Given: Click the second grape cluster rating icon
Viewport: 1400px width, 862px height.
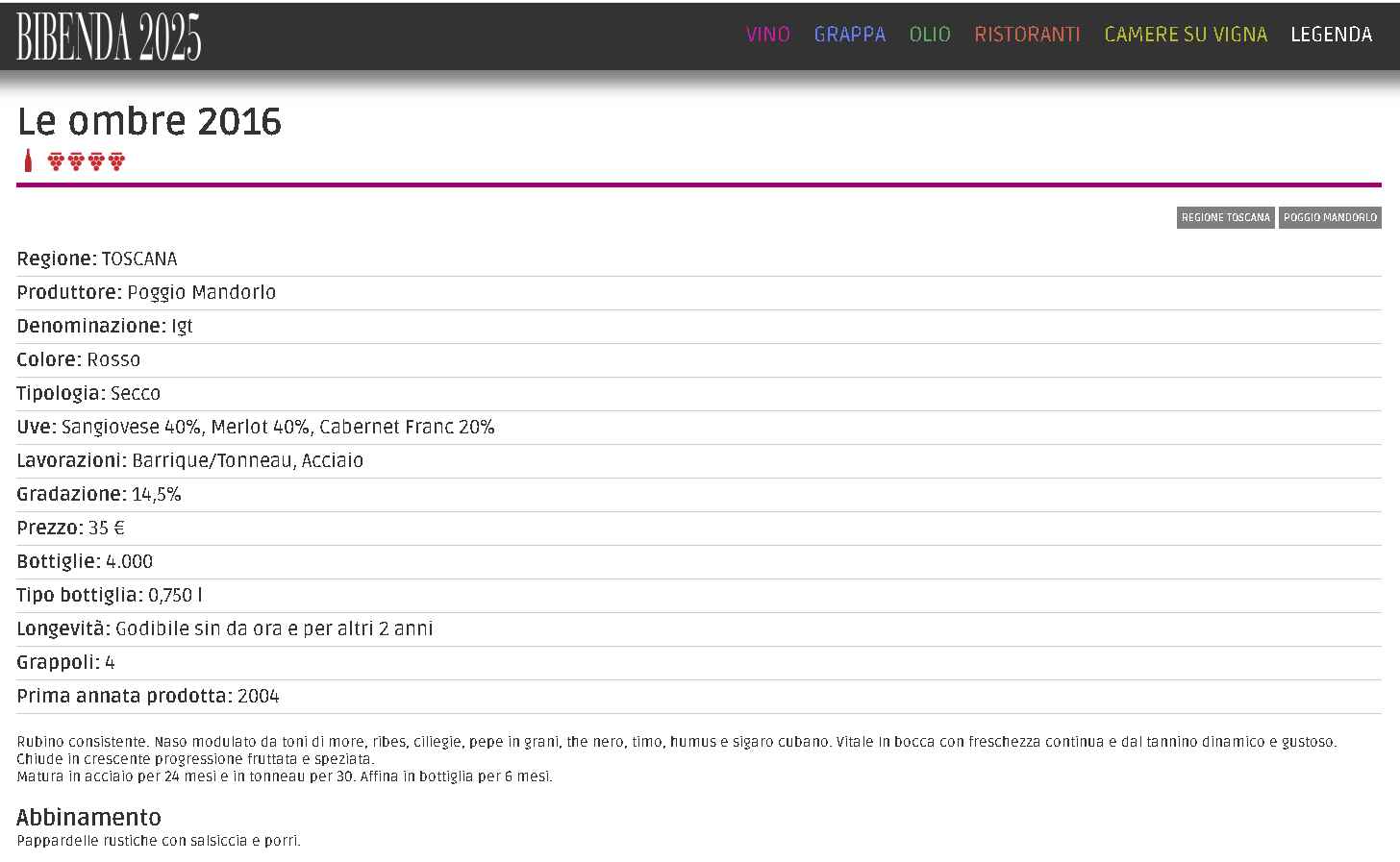Looking at the screenshot, I should (x=76, y=161).
